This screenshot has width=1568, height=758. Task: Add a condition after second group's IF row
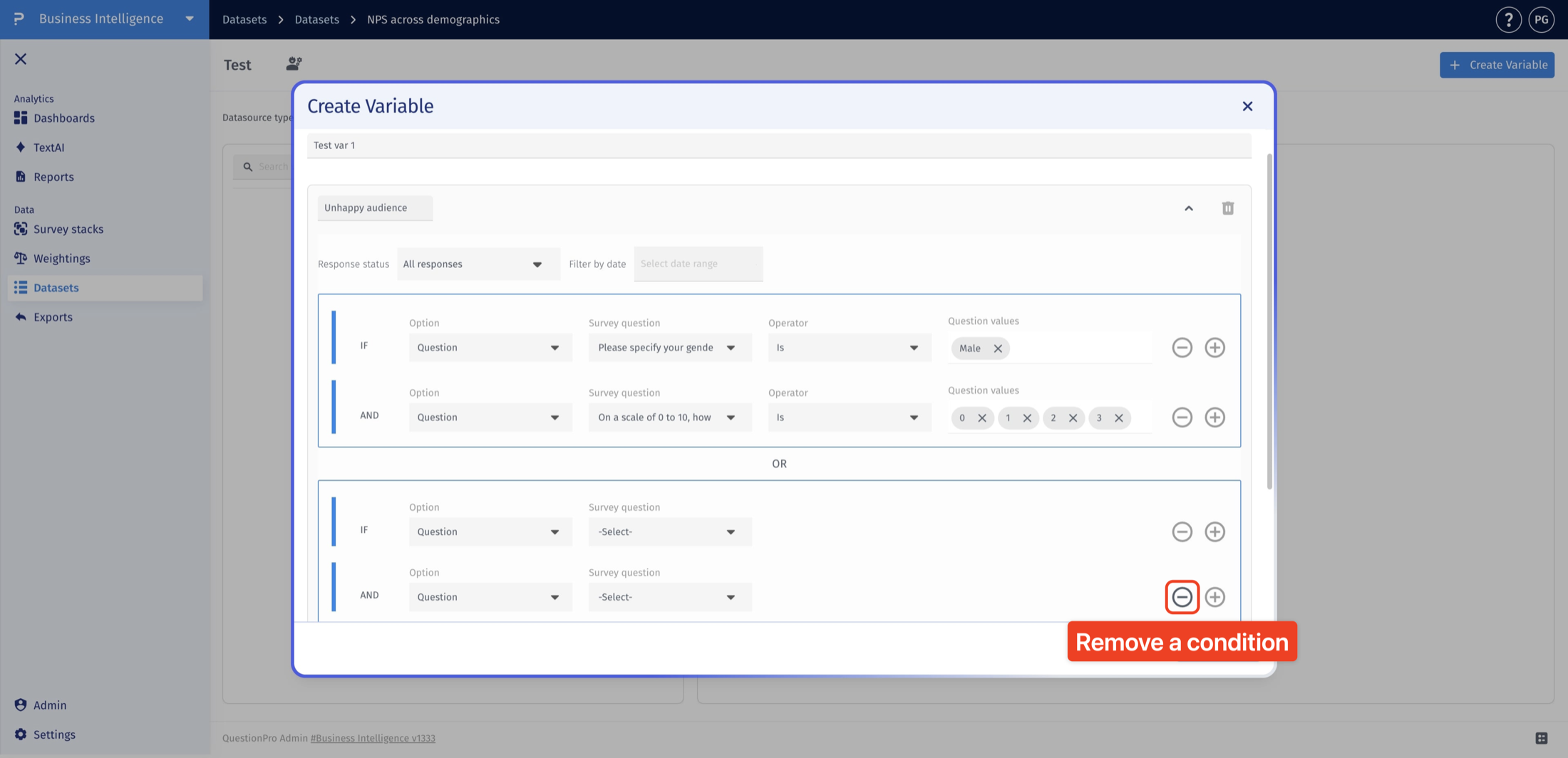tap(1214, 531)
